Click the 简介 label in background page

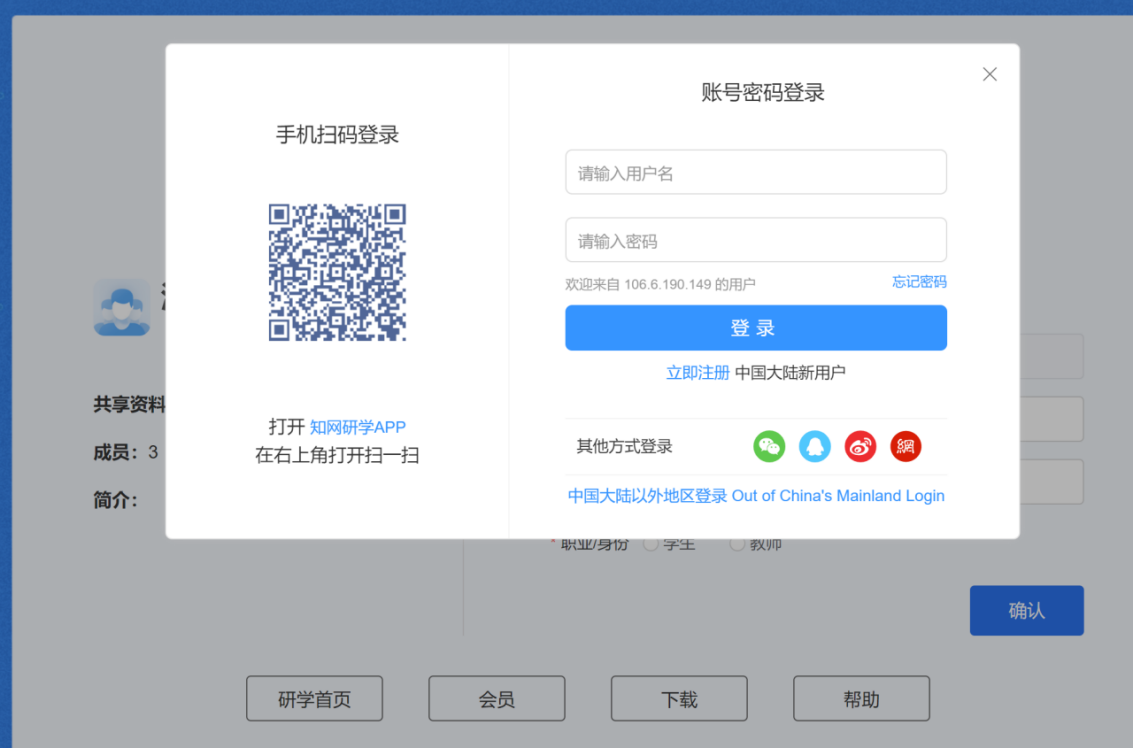pos(116,500)
